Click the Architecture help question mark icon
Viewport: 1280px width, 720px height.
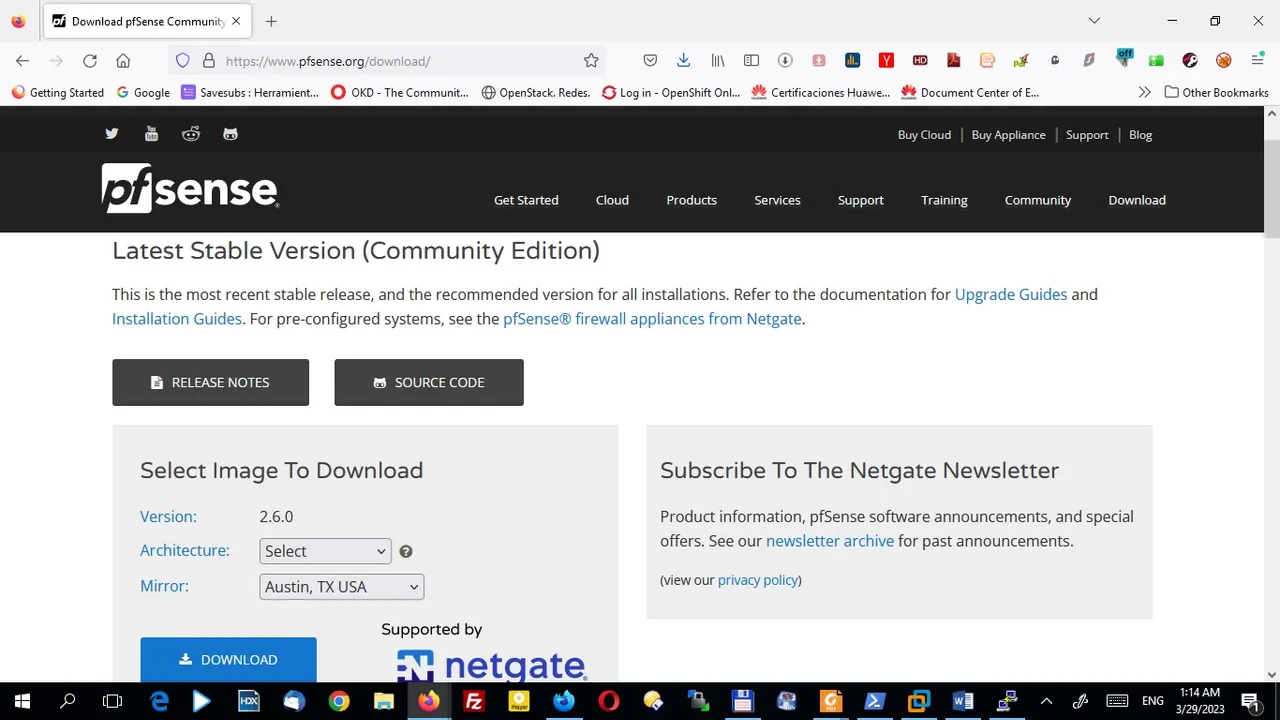tap(406, 551)
